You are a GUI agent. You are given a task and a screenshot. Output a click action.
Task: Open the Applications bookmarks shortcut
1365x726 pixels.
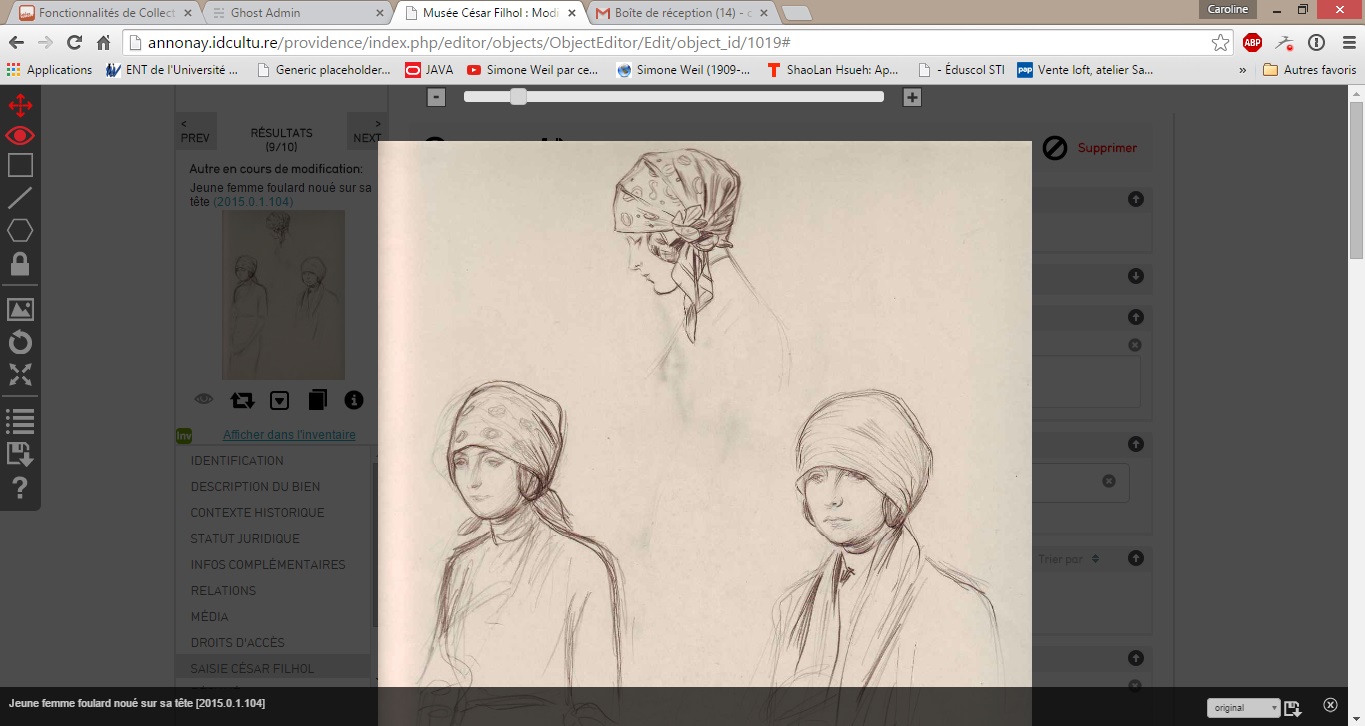(x=49, y=70)
